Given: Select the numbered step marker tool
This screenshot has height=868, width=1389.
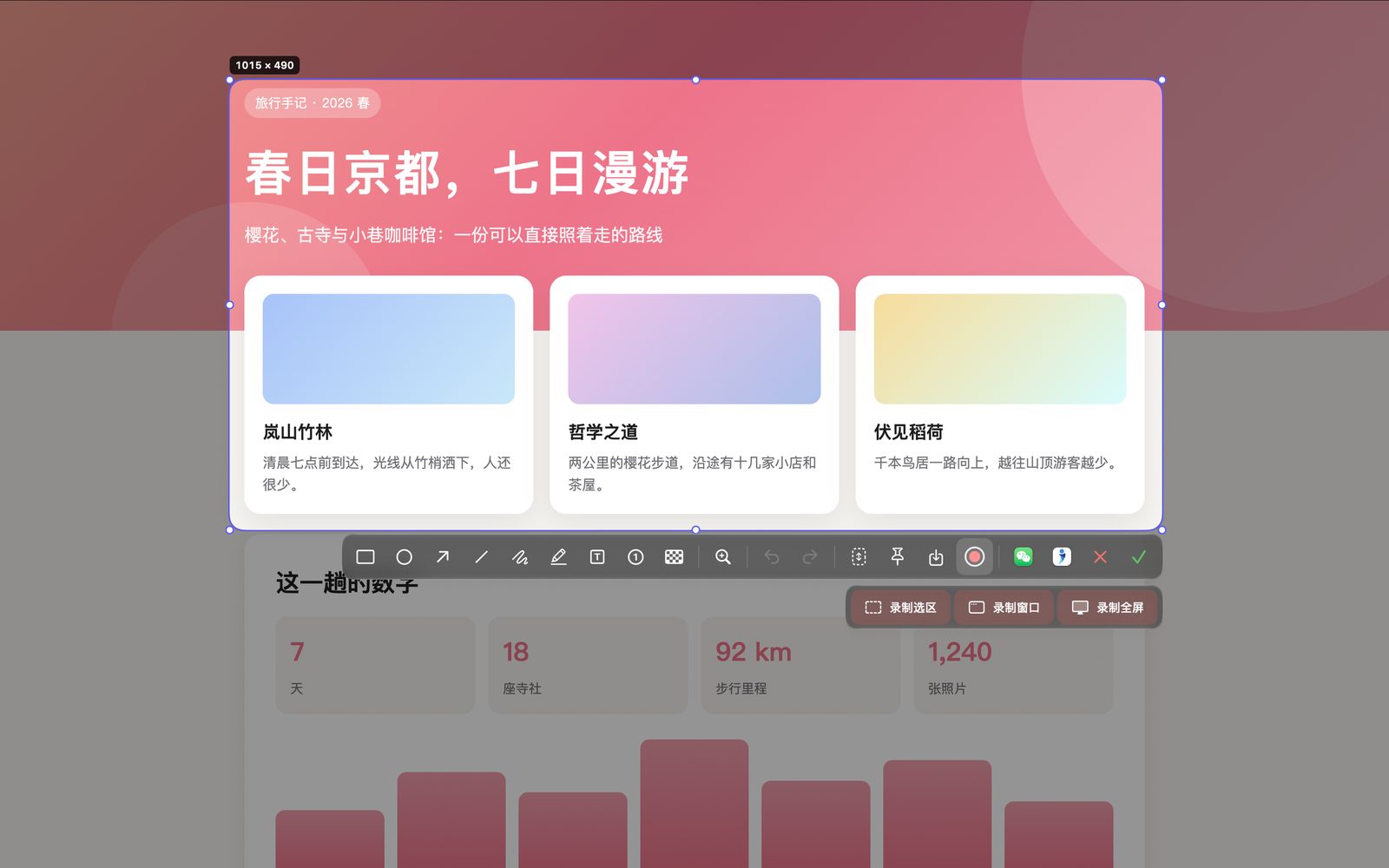Looking at the screenshot, I should (635, 557).
